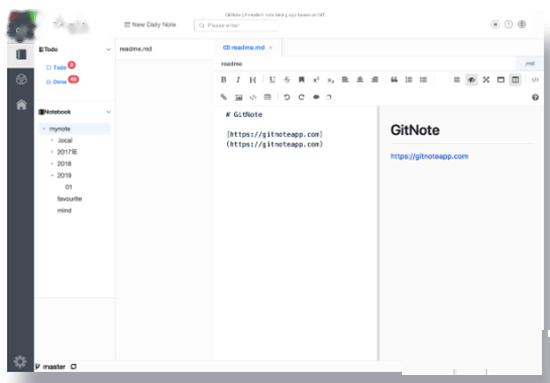Toggle split two-column view
550x383 pixels.
click(515, 80)
